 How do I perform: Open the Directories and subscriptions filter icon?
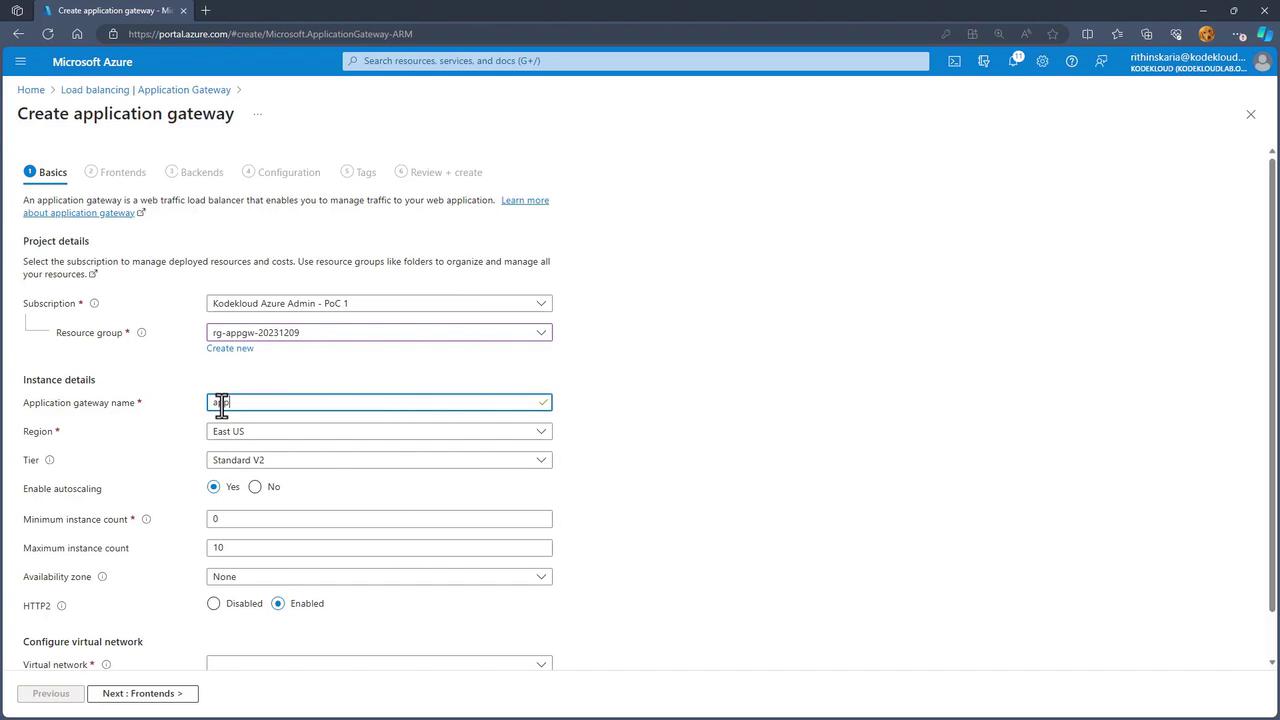(x=984, y=61)
